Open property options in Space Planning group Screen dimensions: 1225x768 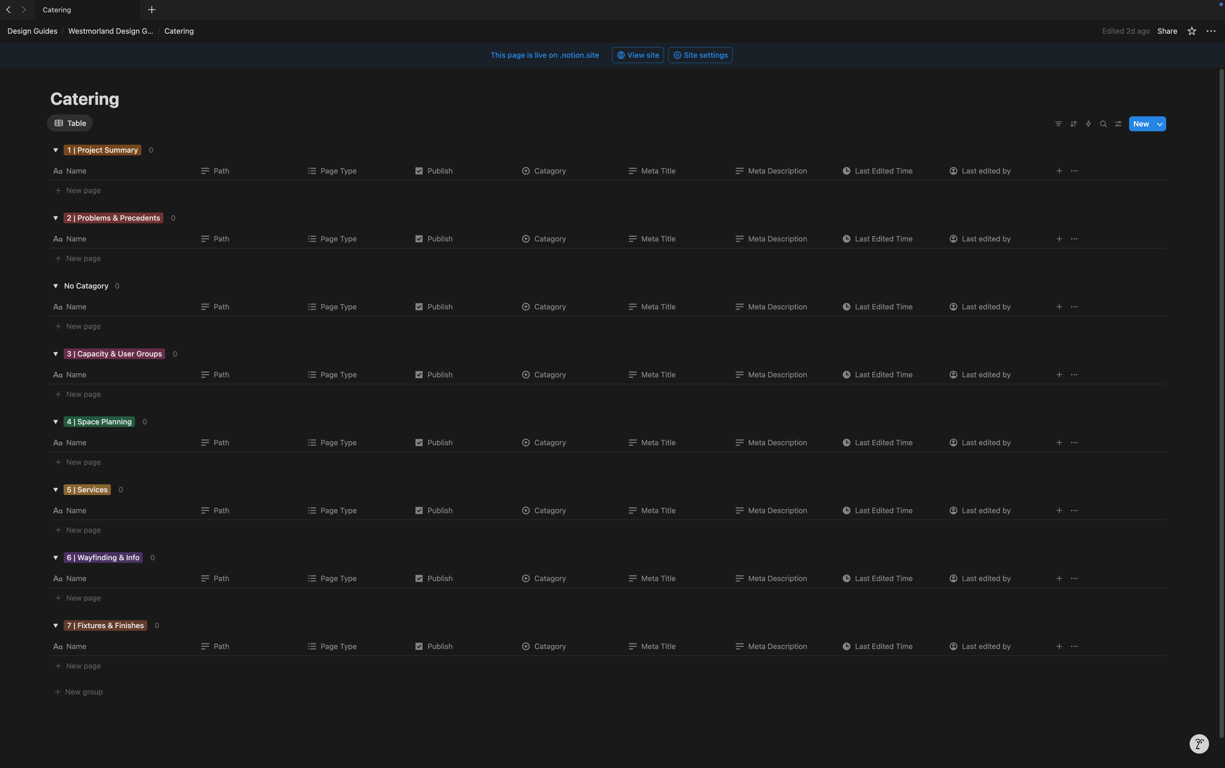point(1074,443)
